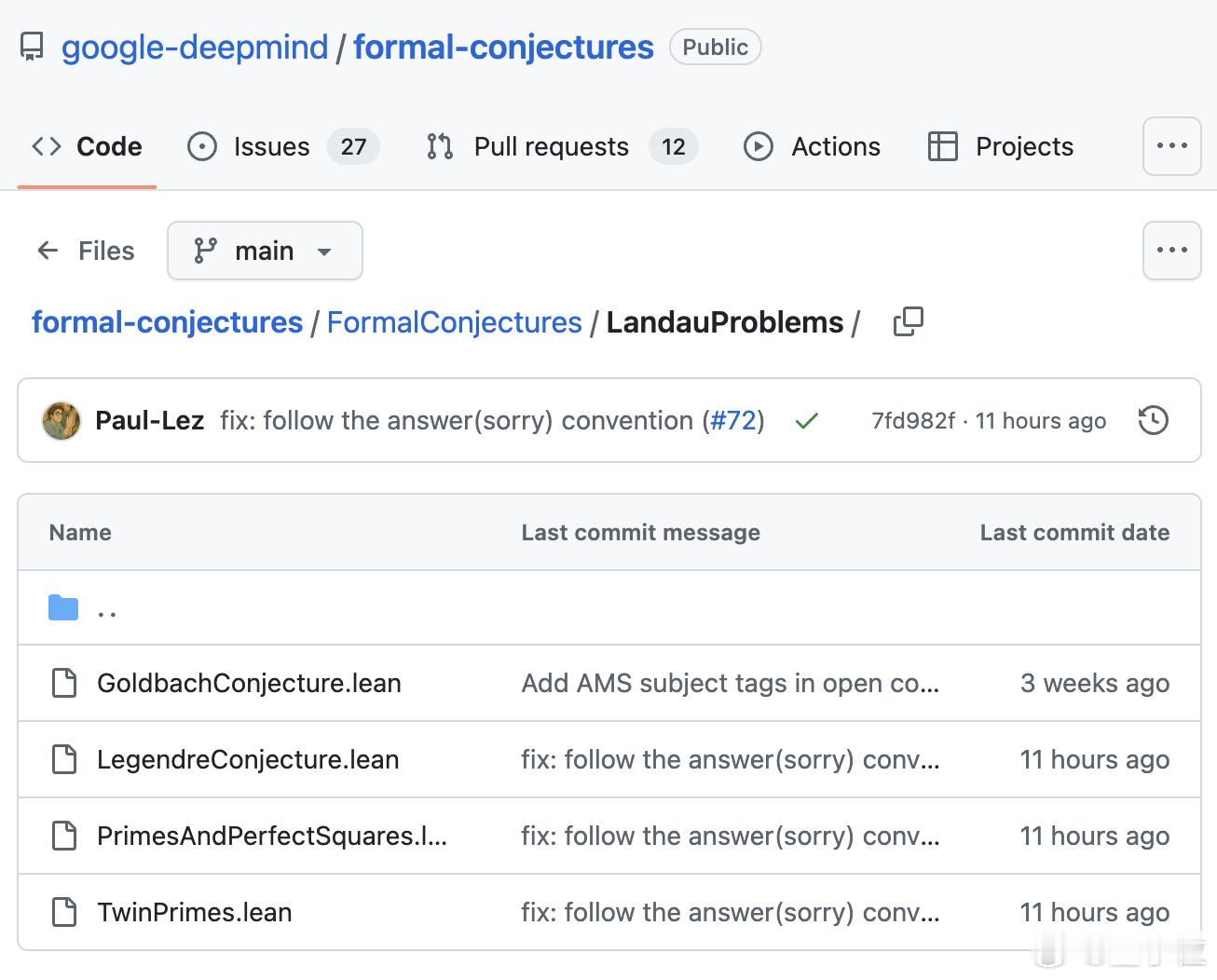Click Last commit message column header
Viewport: 1217px width, 980px height.
(x=641, y=532)
